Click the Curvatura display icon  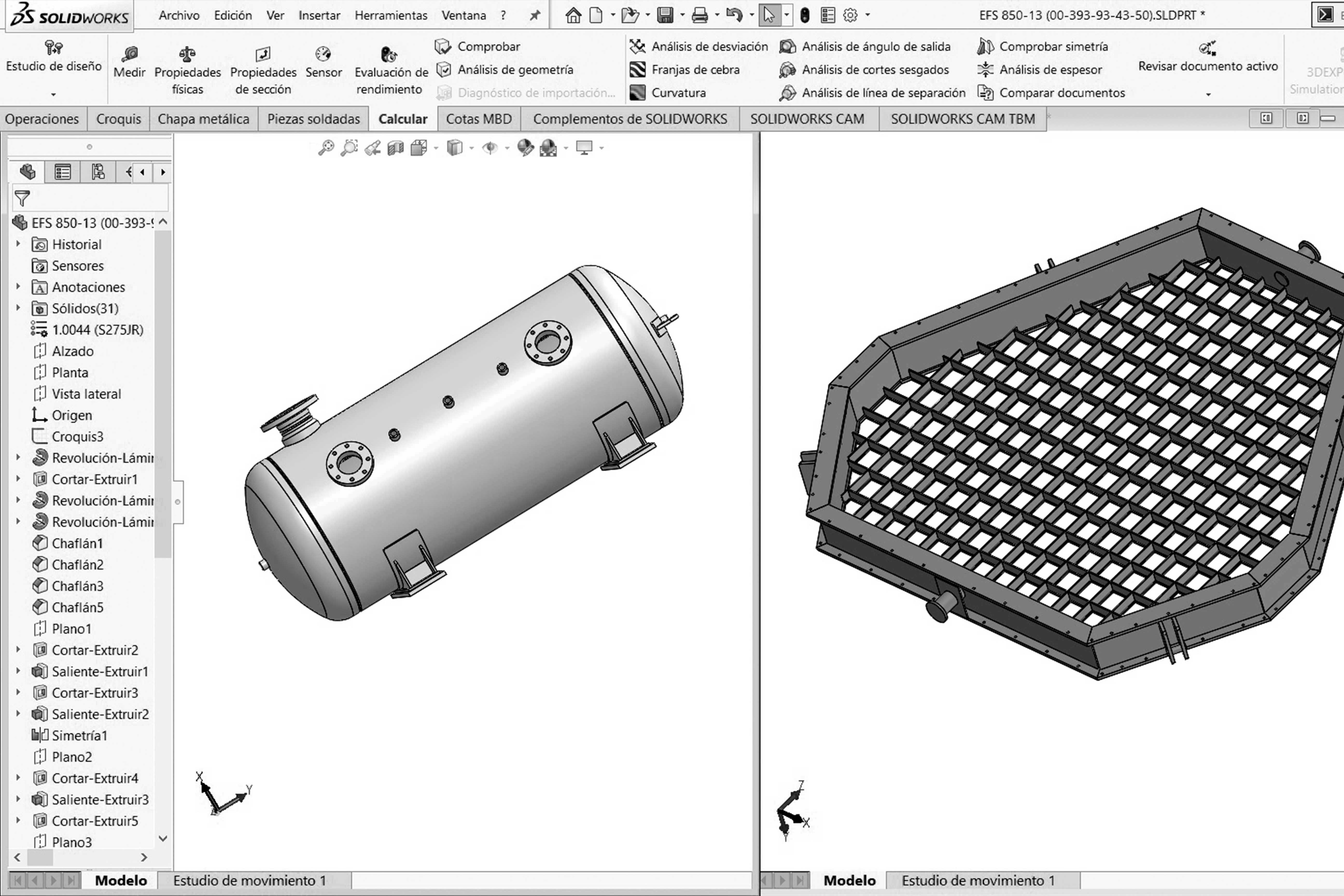(637, 93)
